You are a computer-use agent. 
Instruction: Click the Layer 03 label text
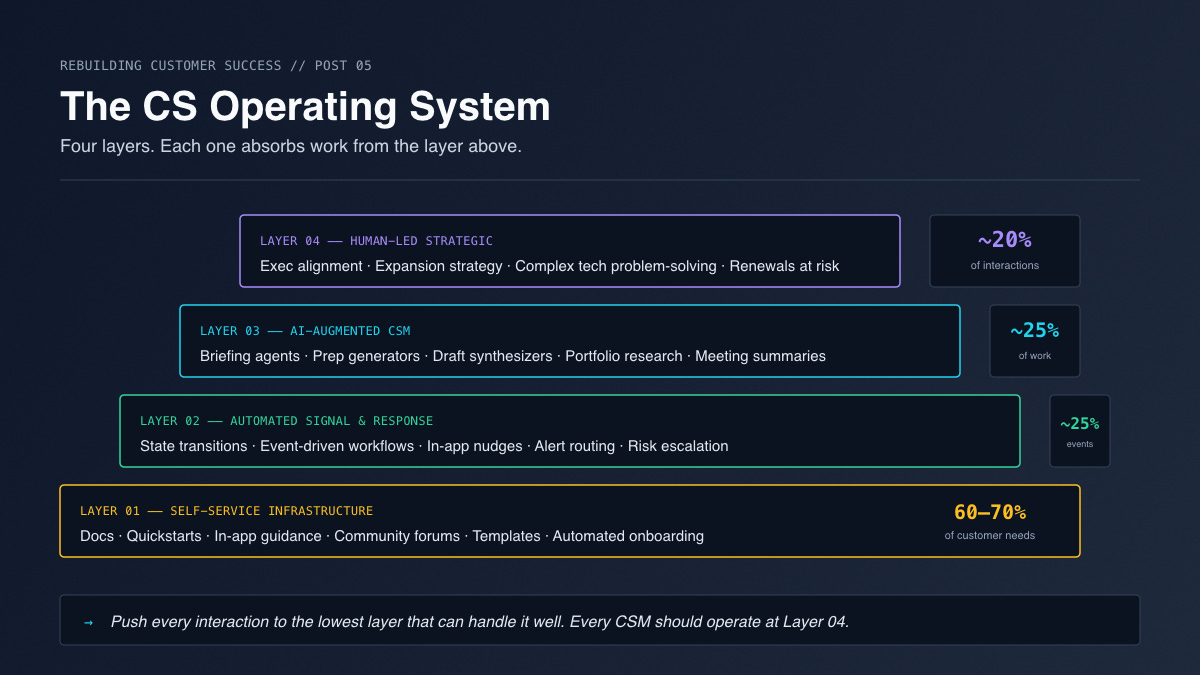[x=305, y=331]
